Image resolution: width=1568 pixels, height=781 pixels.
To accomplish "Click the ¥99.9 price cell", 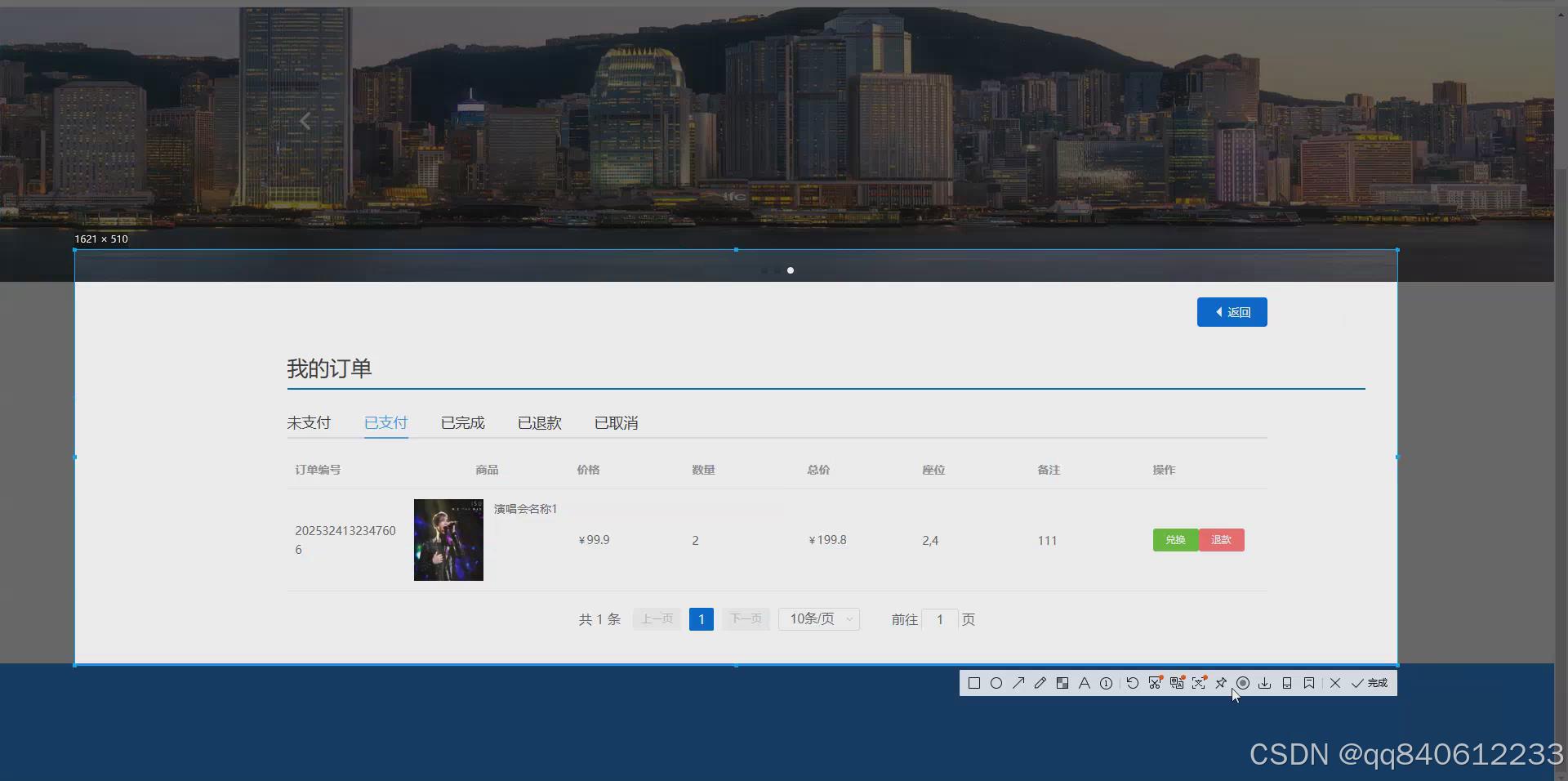I will click(594, 540).
